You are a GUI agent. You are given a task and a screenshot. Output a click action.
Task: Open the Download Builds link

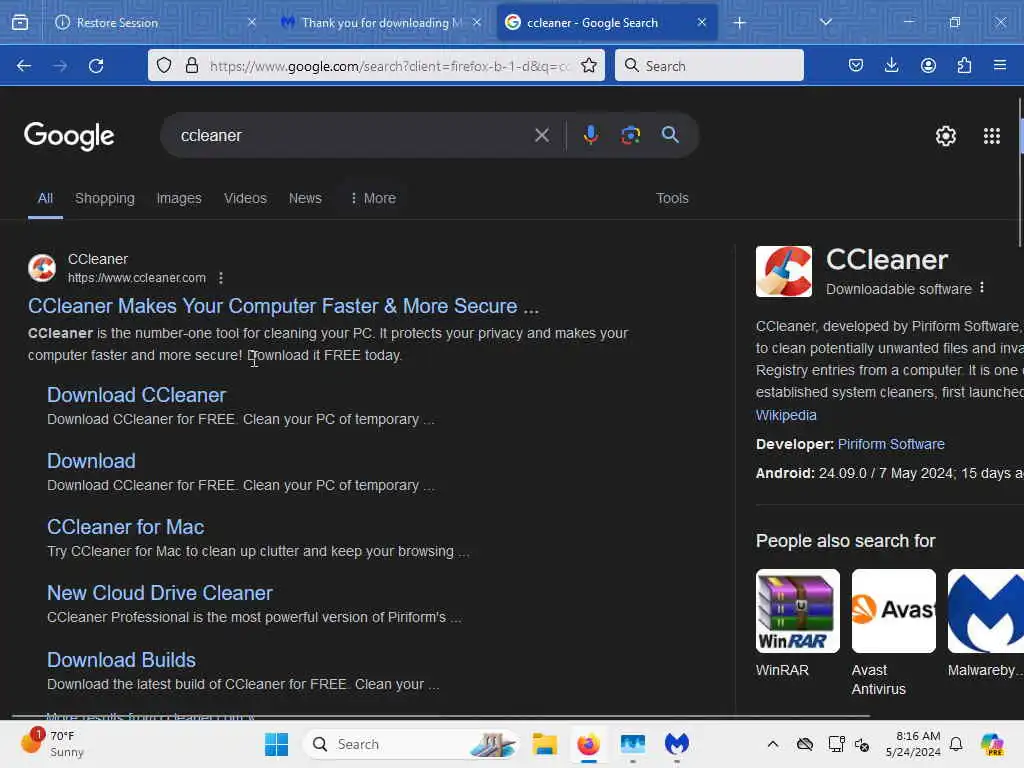click(121, 660)
